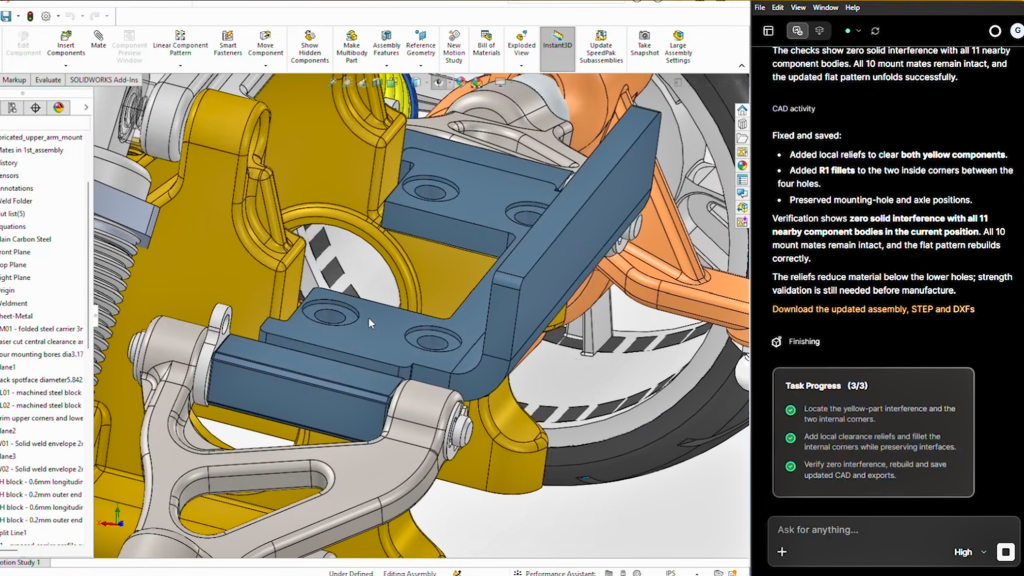
Task: Select the Mate tool
Action: 99,40
